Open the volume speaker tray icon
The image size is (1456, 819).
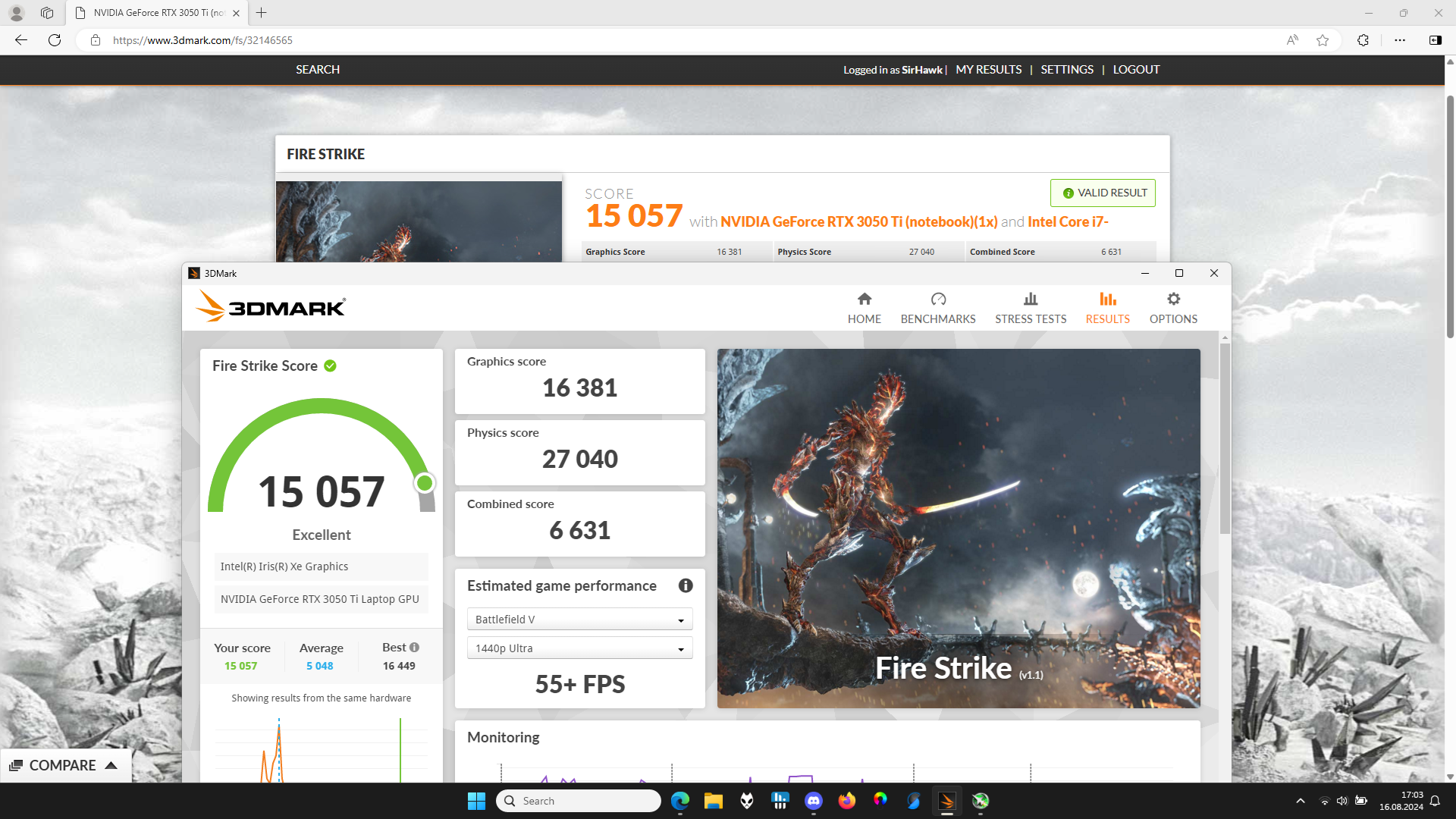(x=1342, y=801)
